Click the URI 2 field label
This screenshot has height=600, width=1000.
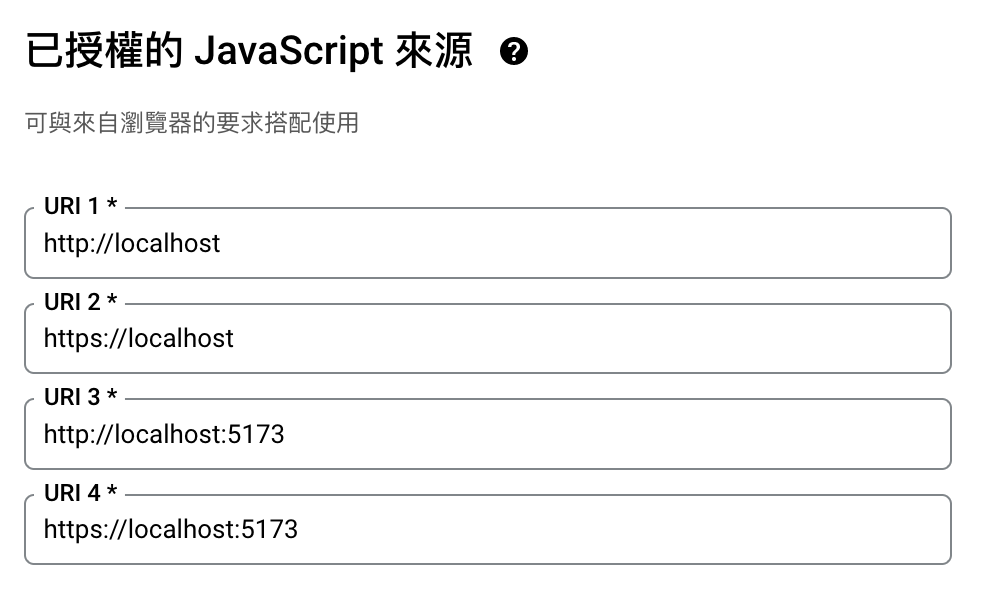(72, 302)
